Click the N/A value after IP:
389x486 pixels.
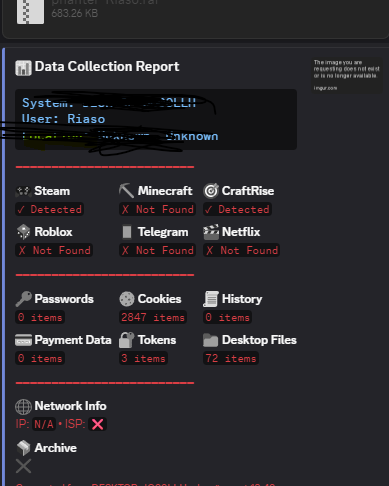click(x=44, y=424)
